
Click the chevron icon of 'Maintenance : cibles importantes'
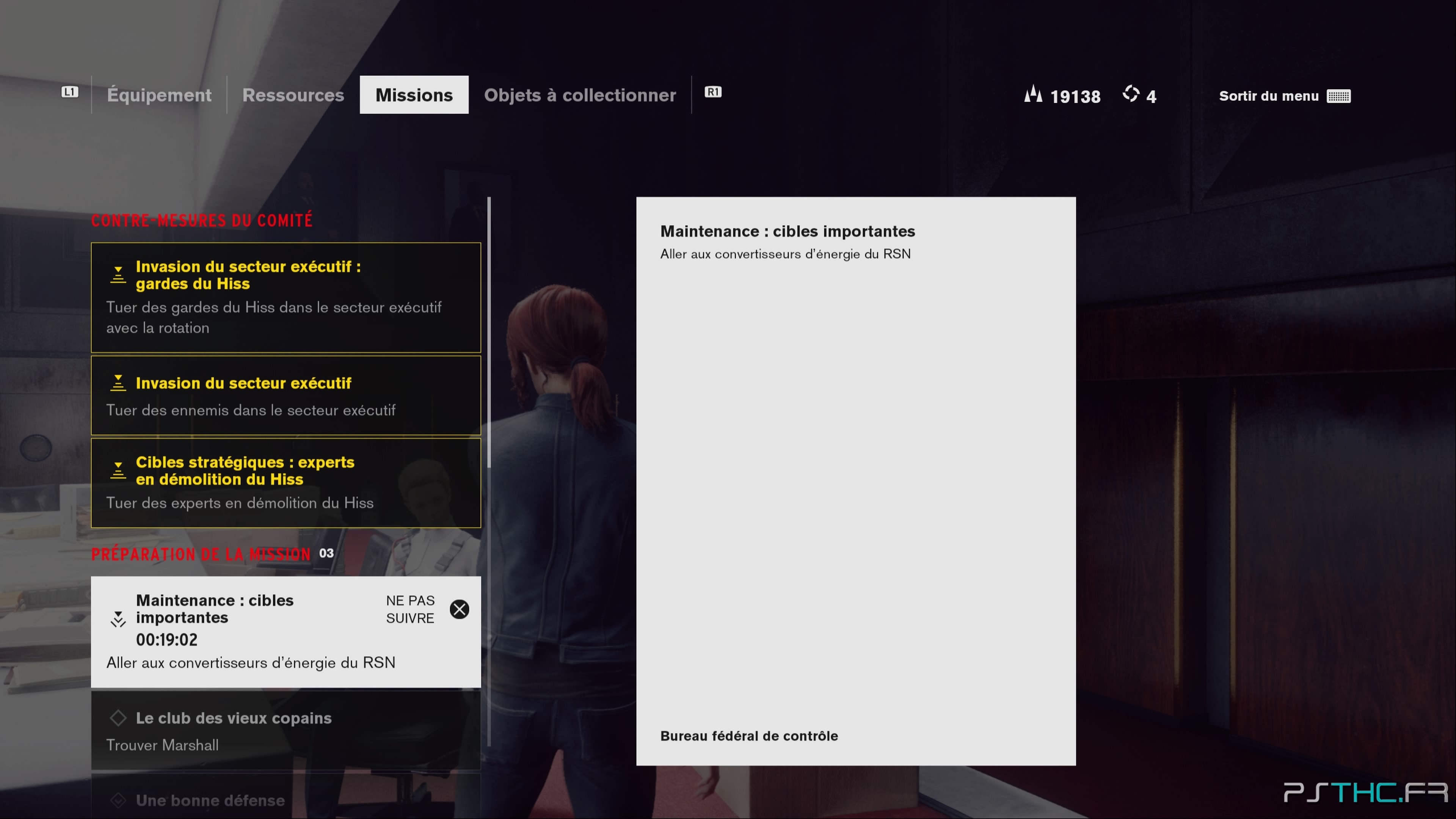[118, 620]
